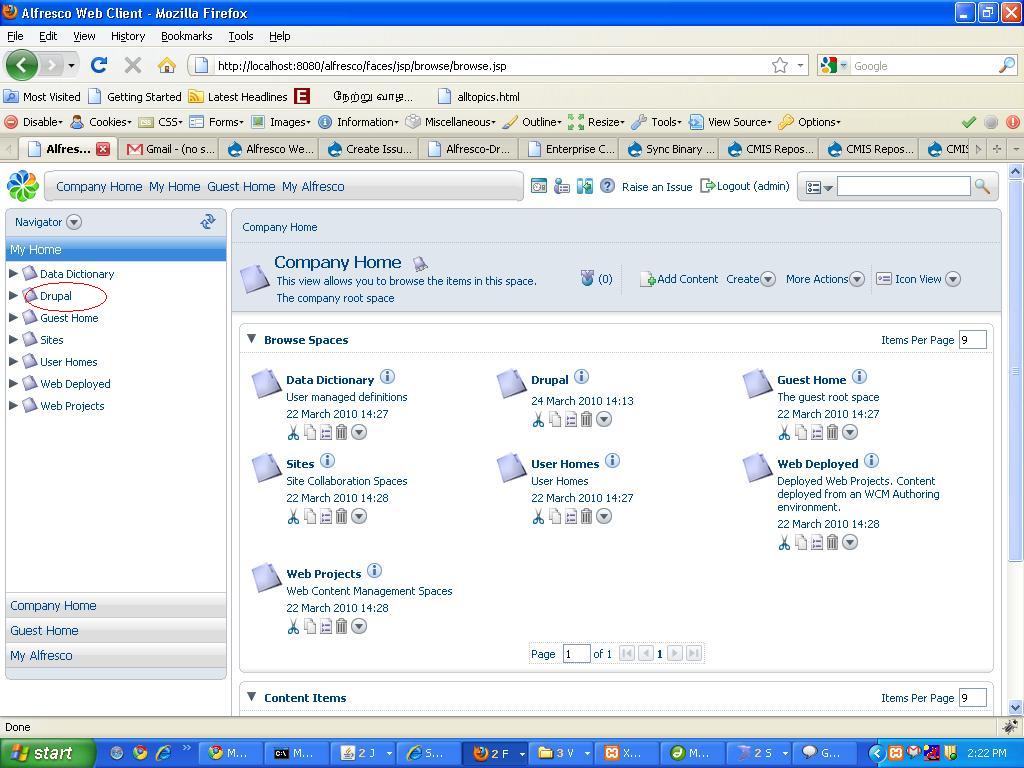This screenshot has width=1024, height=768.
Task: Click the Items Per Page field in Browse Spaces
Action: (x=972, y=340)
